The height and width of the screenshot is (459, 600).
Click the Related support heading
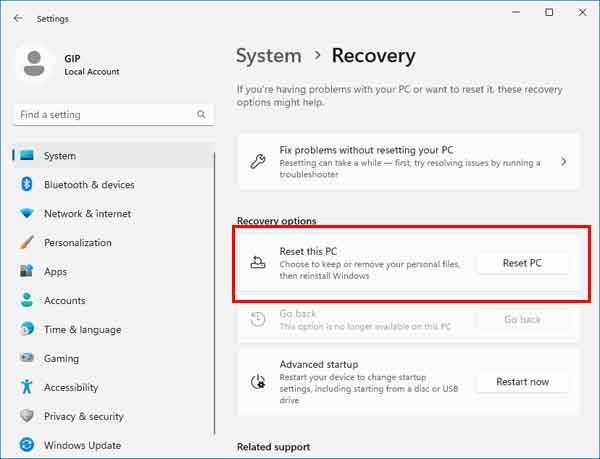click(274, 446)
